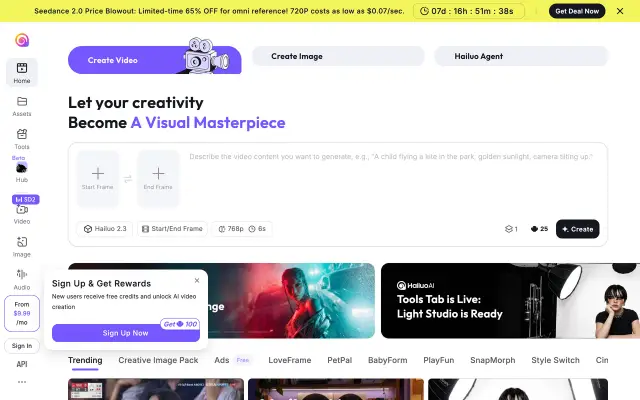Click the Get 100 credits badge

coord(180,324)
